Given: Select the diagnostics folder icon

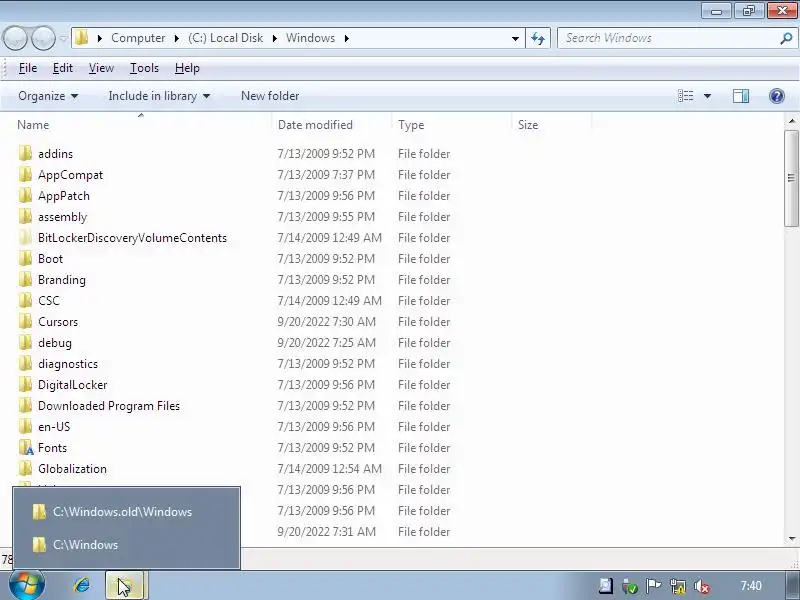Looking at the screenshot, I should point(25,363).
